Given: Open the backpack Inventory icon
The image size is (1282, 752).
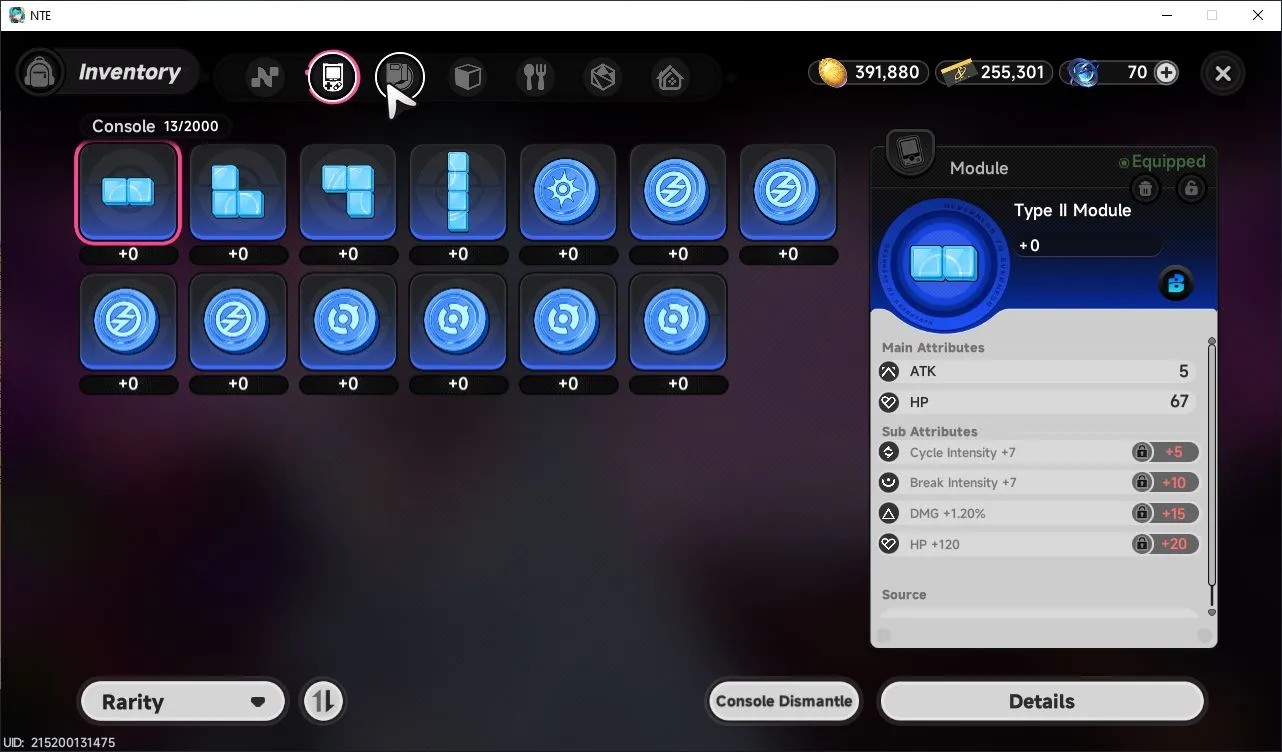Looking at the screenshot, I should tap(41, 74).
